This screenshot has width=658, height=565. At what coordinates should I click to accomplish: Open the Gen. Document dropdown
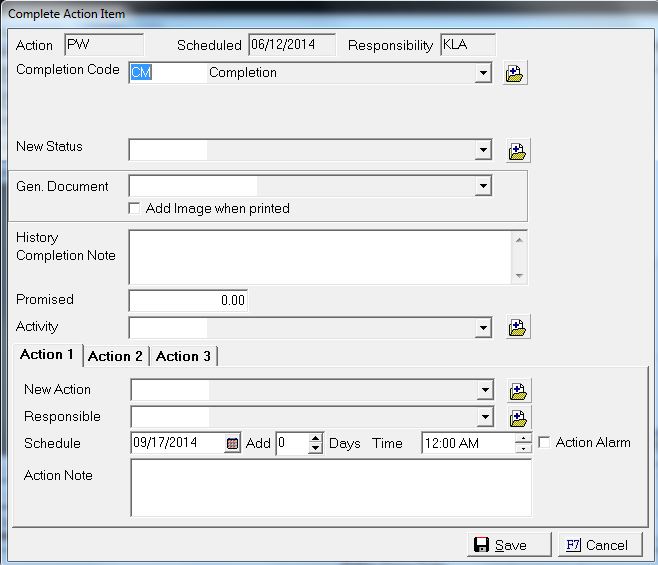pyautogui.click(x=483, y=186)
